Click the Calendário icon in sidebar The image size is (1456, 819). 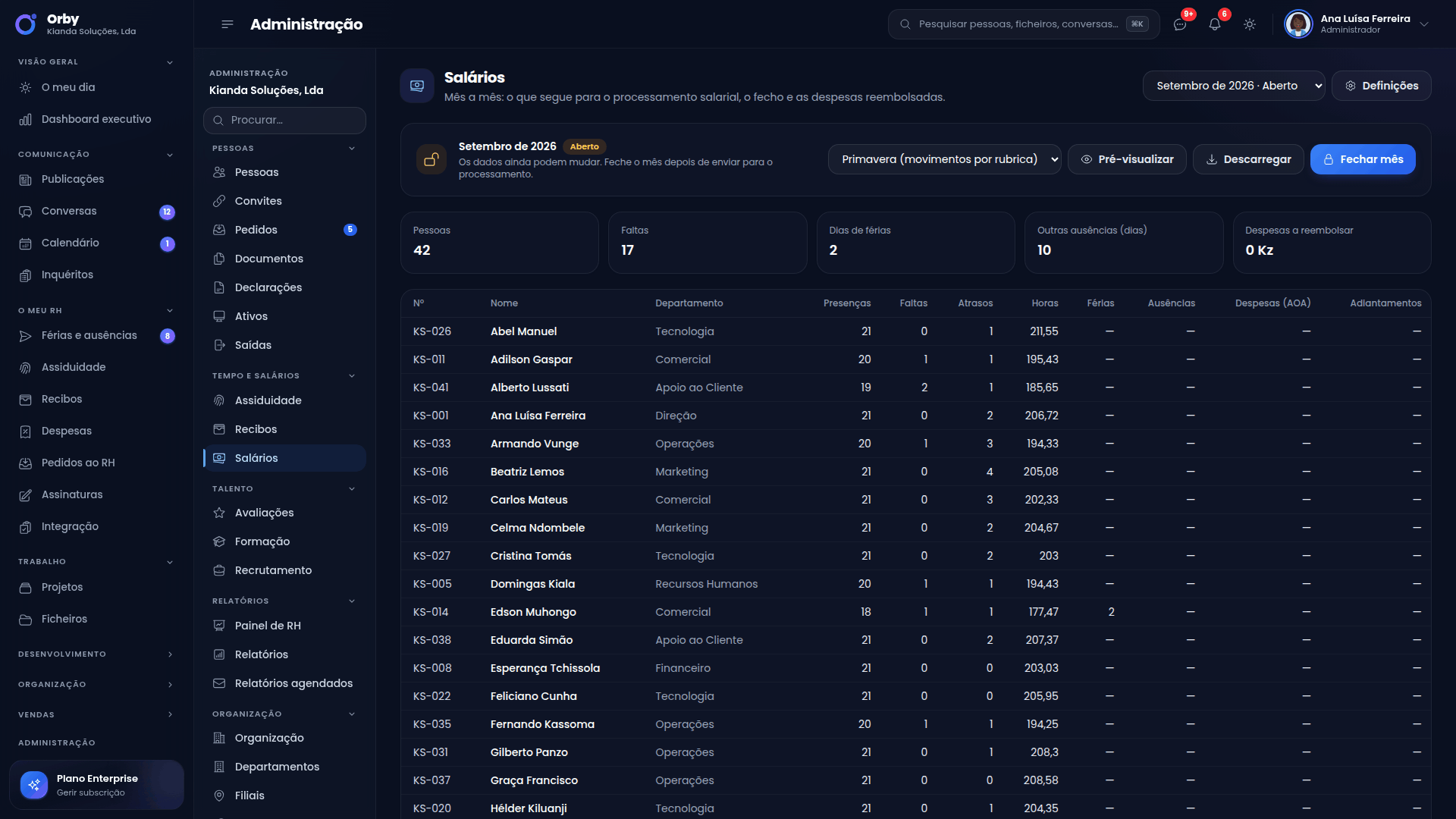click(26, 243)
